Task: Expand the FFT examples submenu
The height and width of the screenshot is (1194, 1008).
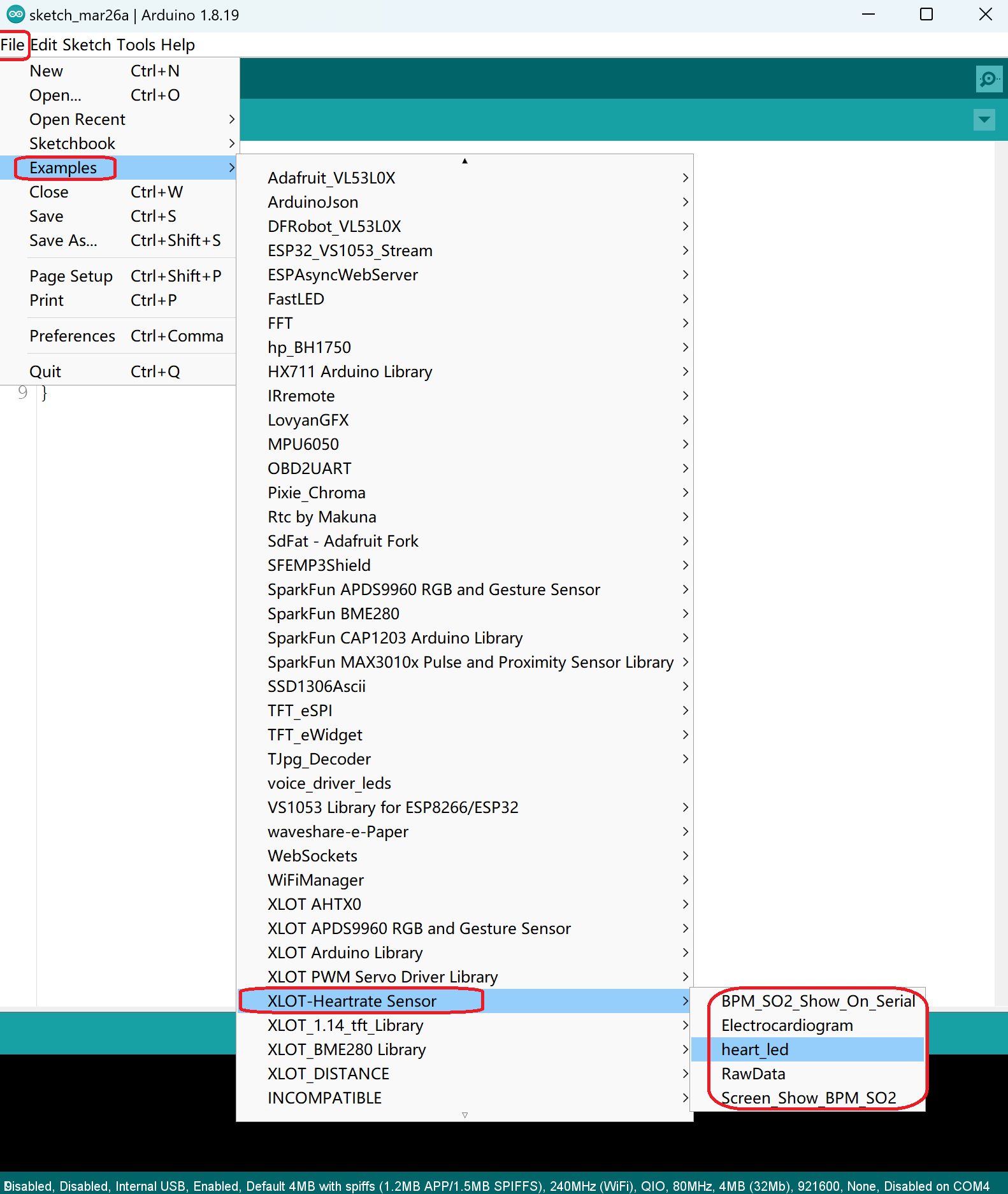Action: 464,323
